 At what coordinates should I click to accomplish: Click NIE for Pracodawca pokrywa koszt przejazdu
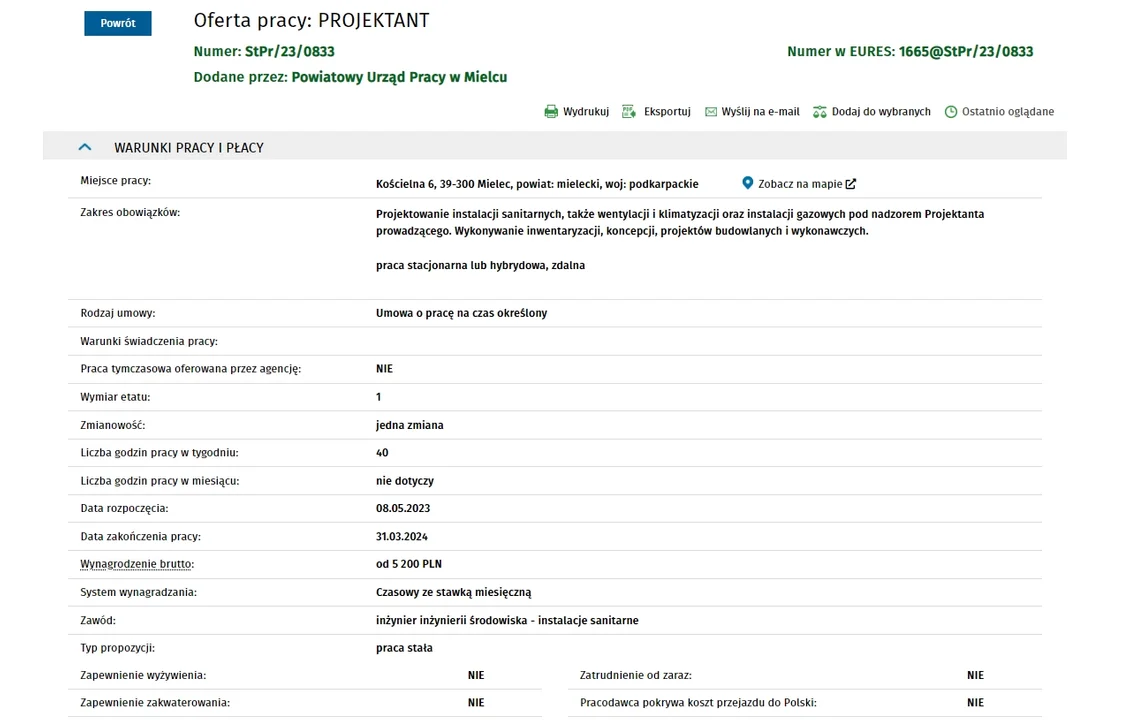coord(975,703)
